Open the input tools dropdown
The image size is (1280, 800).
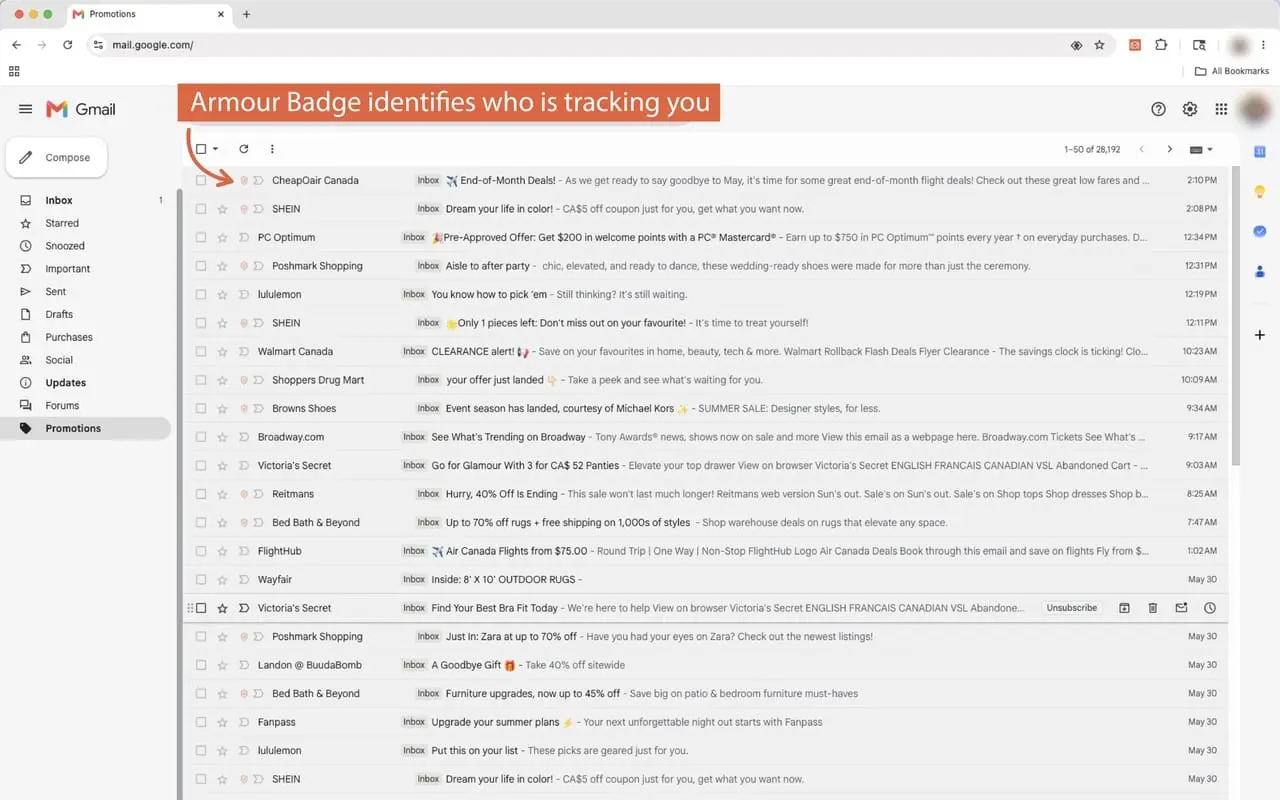[1200, 149]
